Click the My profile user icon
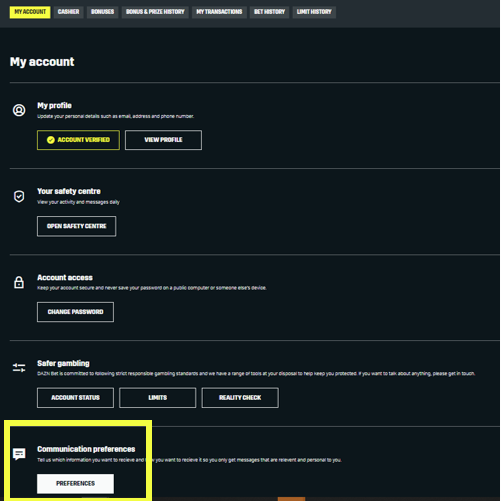The image size is (503, 501). (19, 110)
